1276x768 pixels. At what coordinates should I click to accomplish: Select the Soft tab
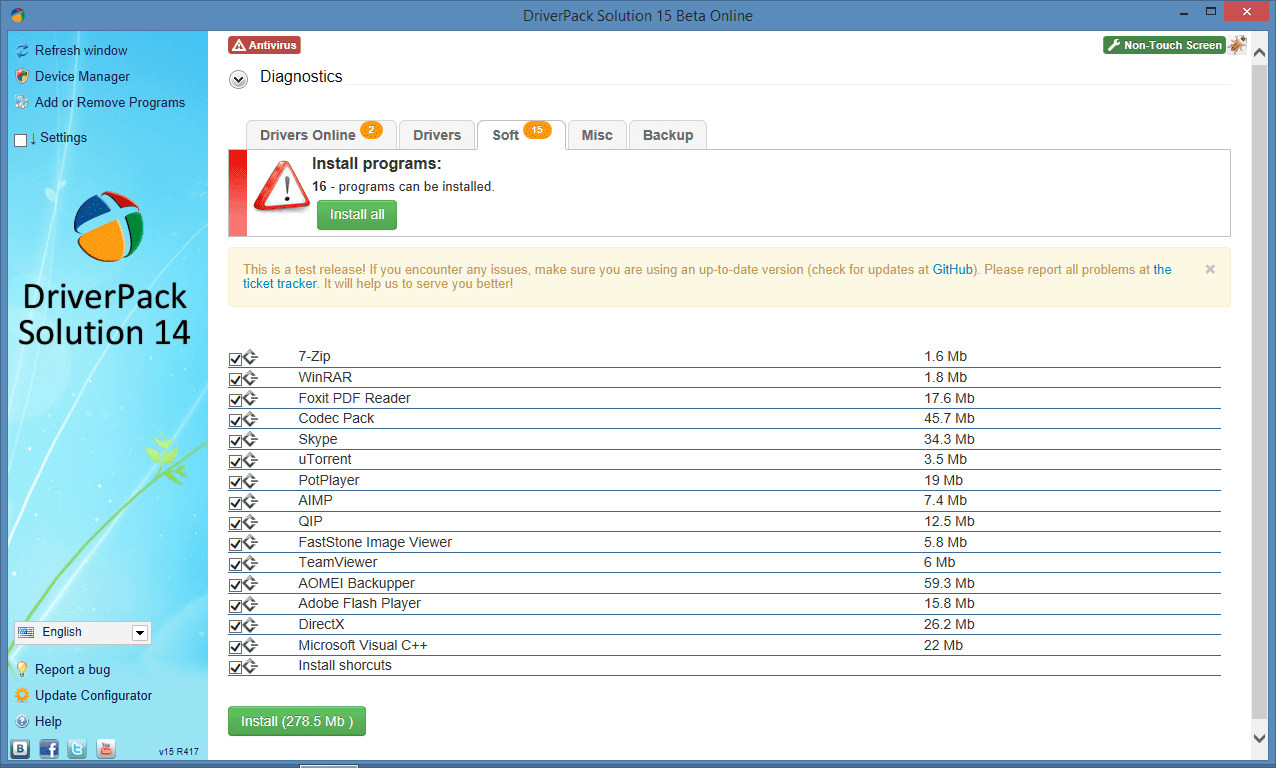[521, 135]
